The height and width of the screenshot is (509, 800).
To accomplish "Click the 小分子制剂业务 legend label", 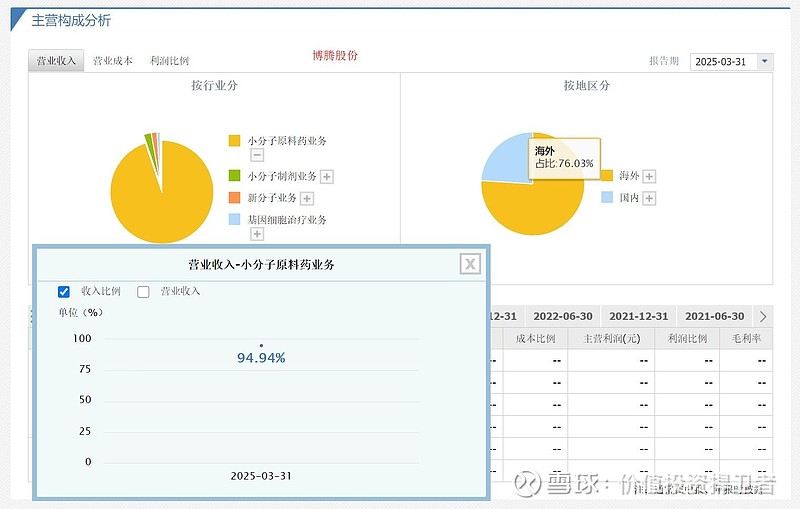I will click(282, 176).
